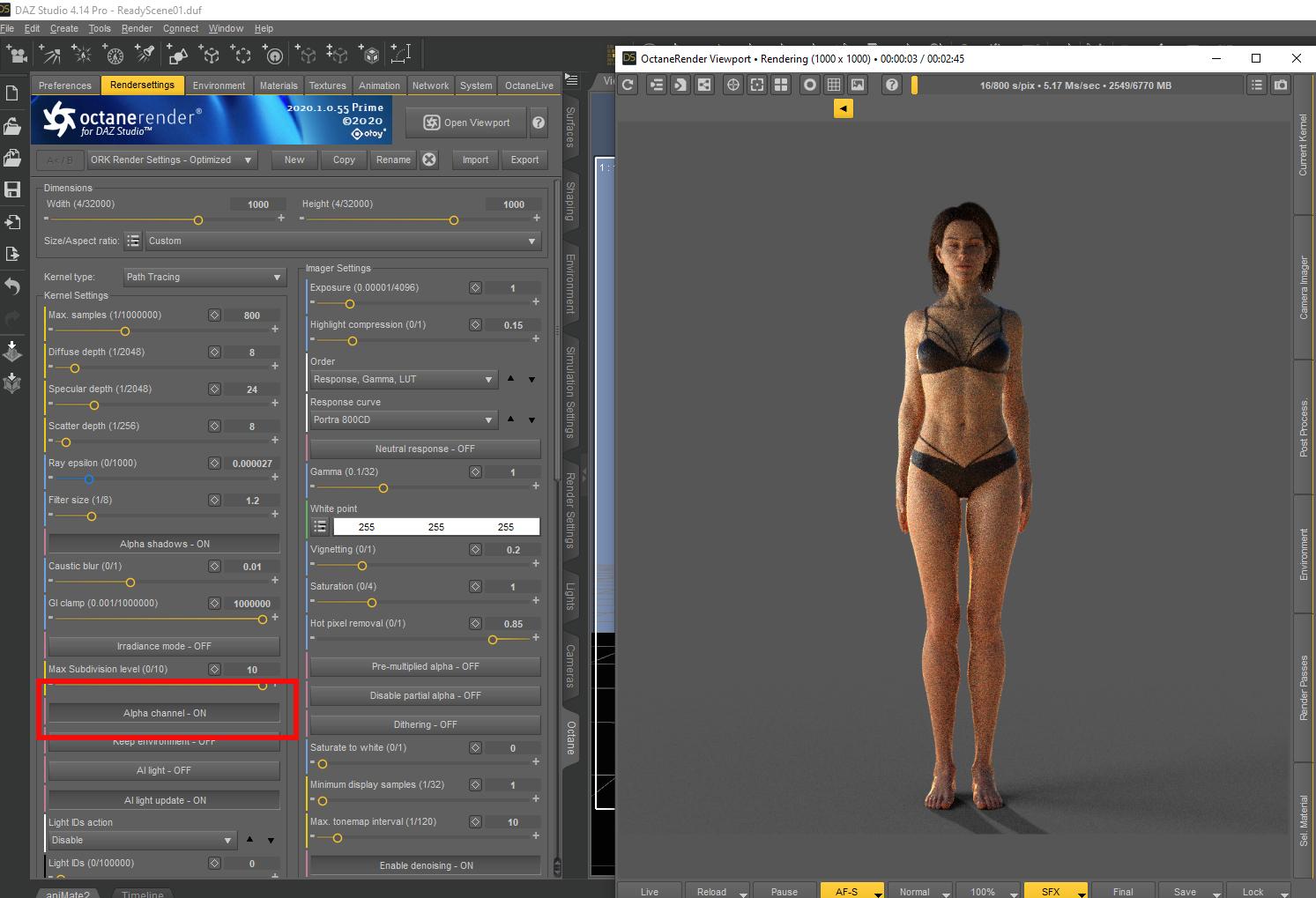Click the render region icon in viewport toolbar
The height and width of the screenshot is (898, 1316).
[757, 85]
